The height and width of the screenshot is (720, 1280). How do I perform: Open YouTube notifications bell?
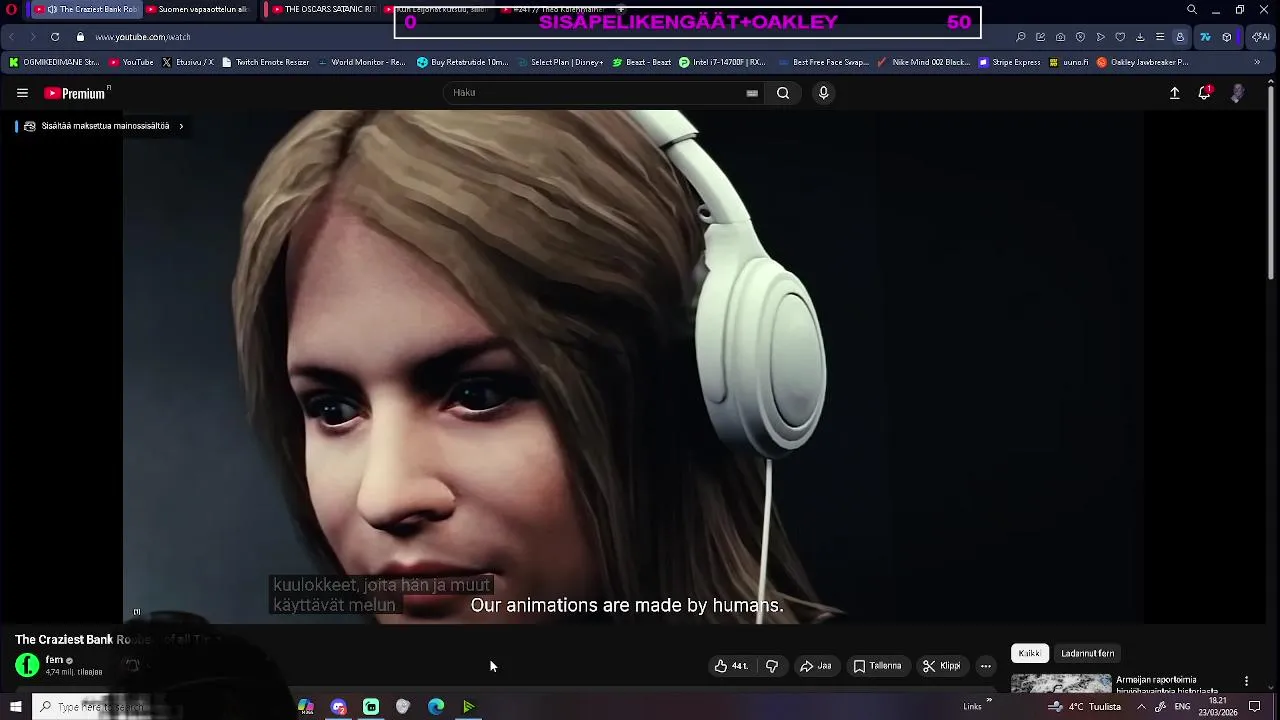pyautogui.click(x=1205, y=93)
